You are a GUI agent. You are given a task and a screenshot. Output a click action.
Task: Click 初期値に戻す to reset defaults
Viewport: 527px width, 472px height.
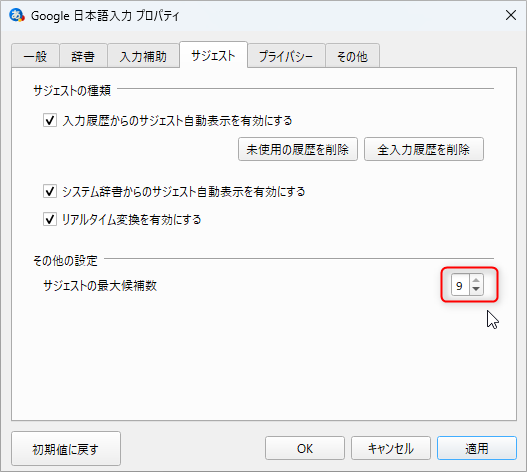coord(66,448)
